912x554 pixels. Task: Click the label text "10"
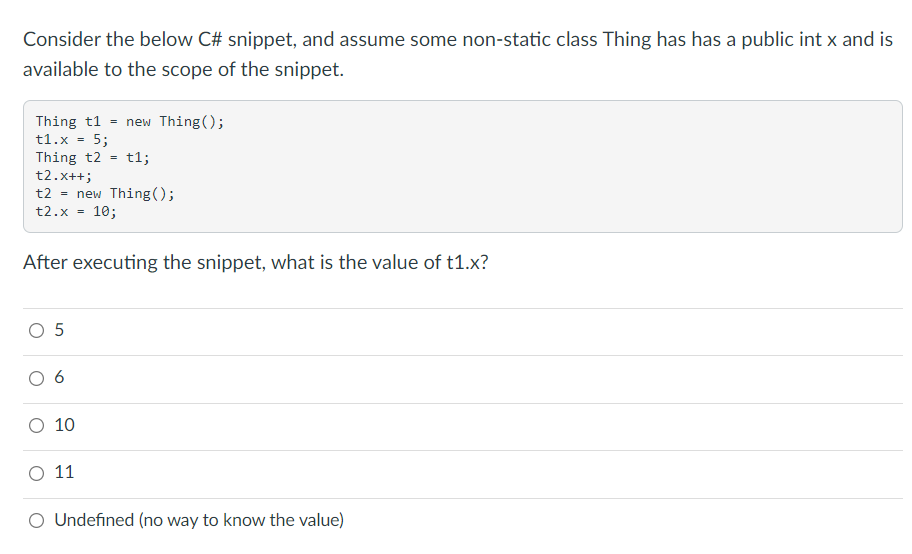(65, 425)
